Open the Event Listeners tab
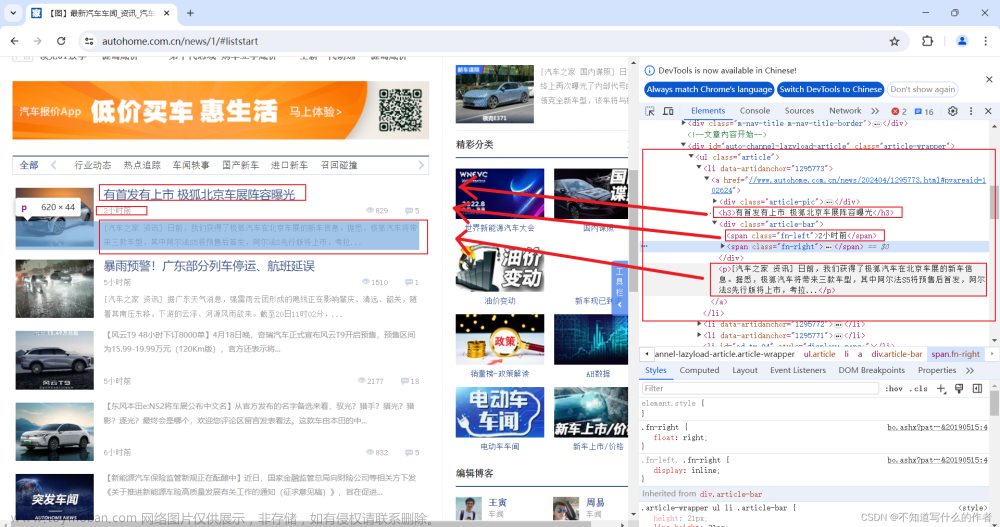1000x527 pixels. 798,370
